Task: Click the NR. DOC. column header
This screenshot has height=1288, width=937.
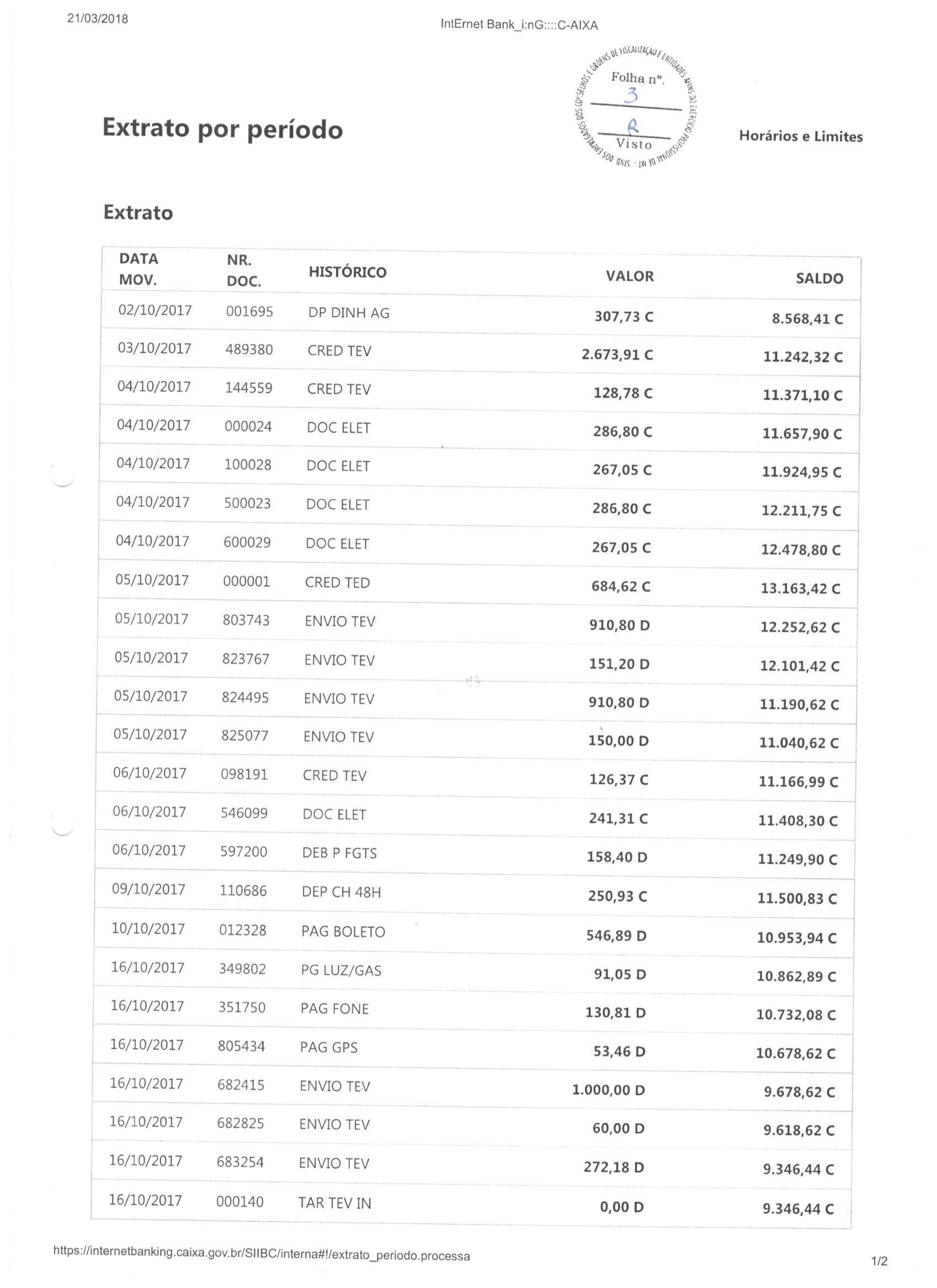Action: pos(243,271)
